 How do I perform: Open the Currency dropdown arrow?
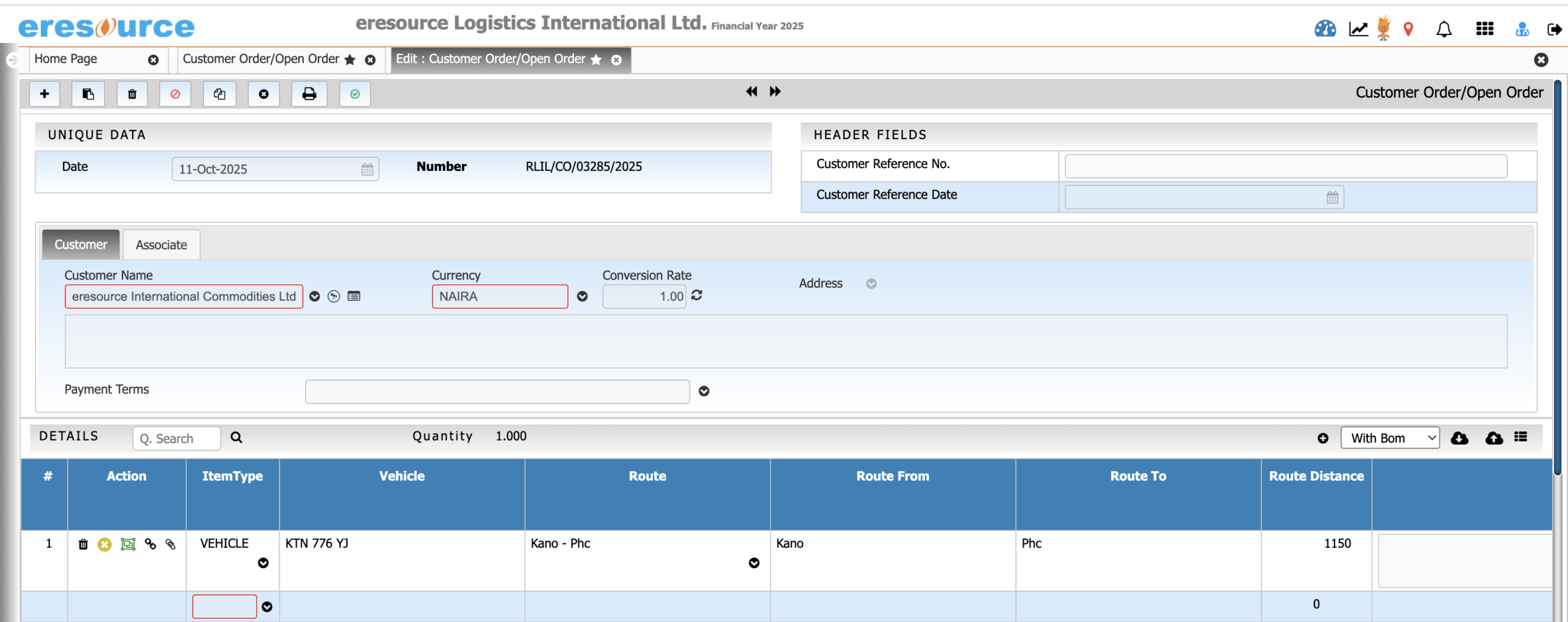[x=582, y=297]
